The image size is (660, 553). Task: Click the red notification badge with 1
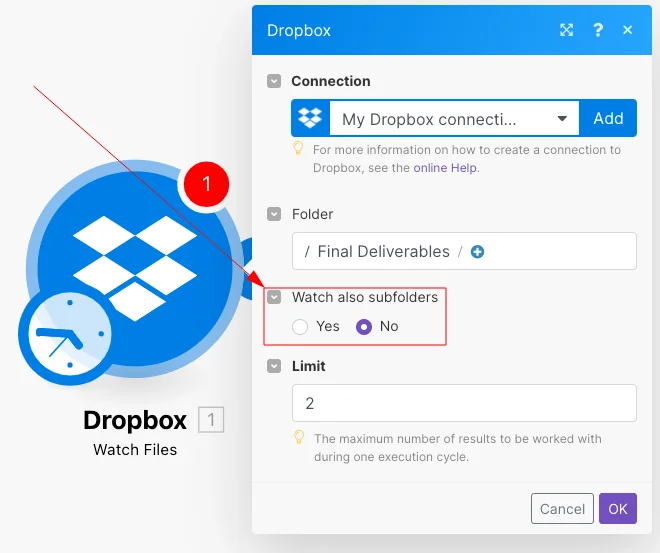[x=206, y=184]
